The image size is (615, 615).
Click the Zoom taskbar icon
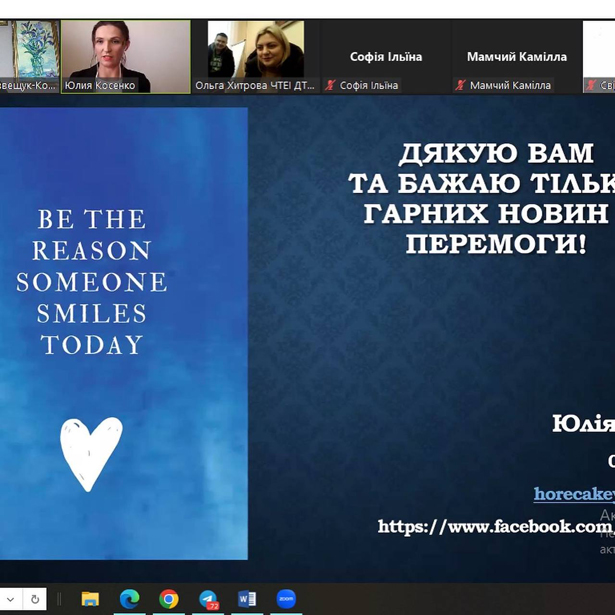coord(286,599)
